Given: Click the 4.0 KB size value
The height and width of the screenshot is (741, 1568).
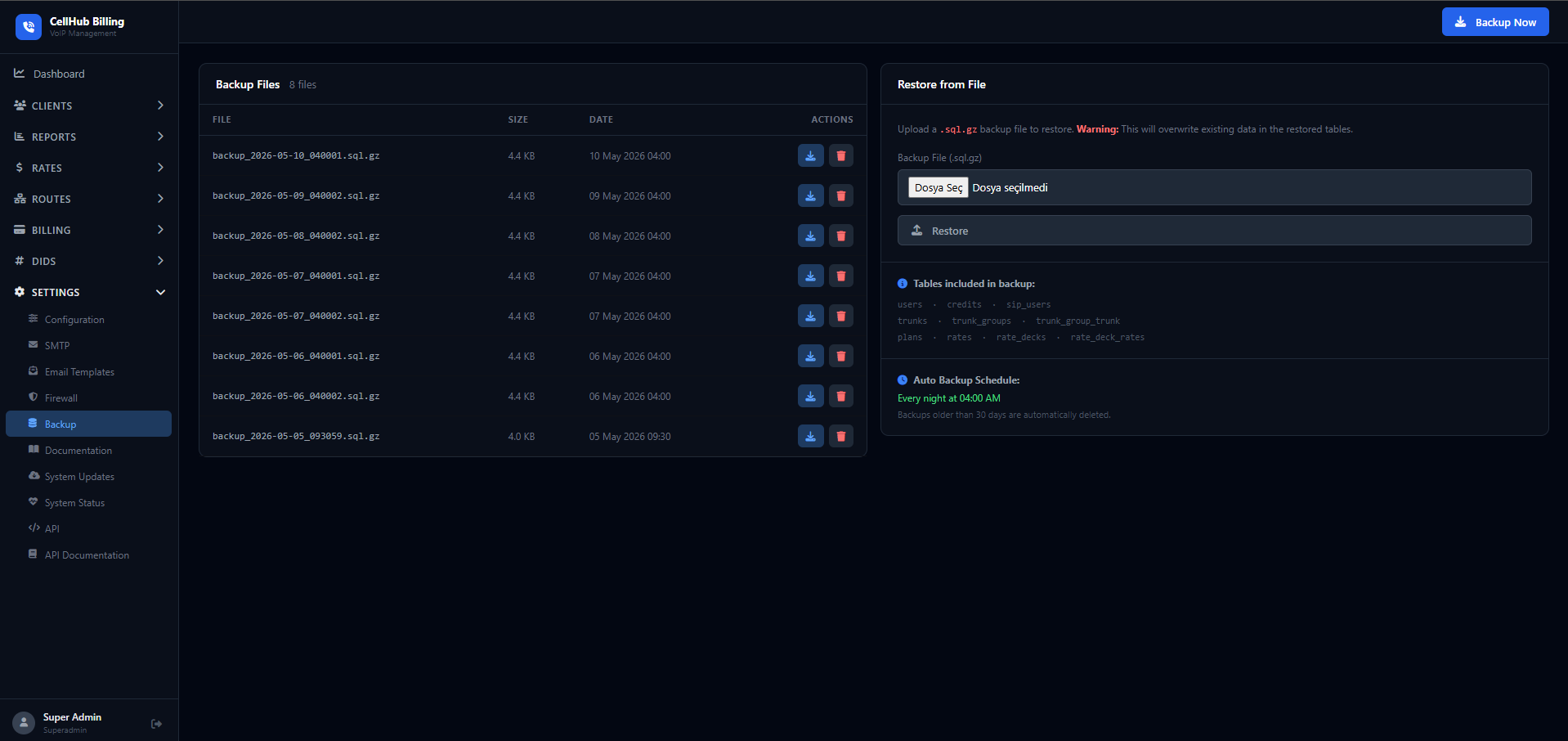Looking at the screenshot, I should point(522,436).
